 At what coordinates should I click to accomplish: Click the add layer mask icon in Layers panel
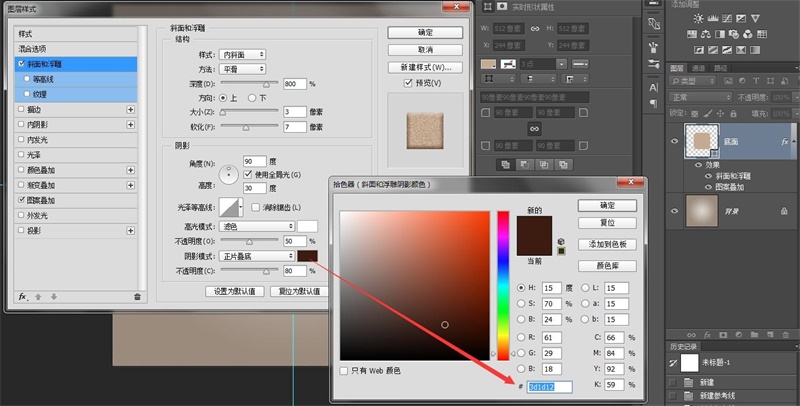[723, 335]
